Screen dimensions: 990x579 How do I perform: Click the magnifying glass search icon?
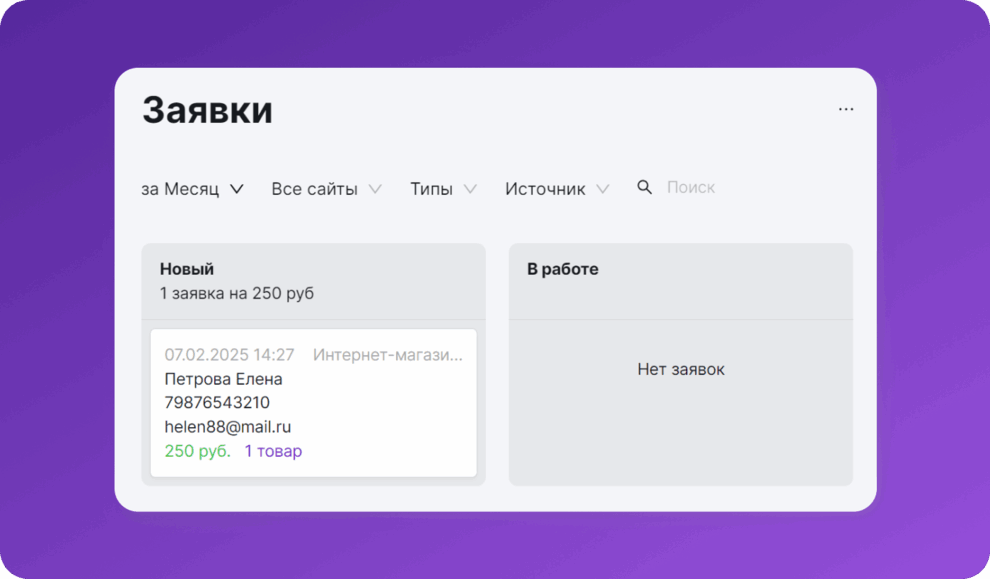point(645,187)
